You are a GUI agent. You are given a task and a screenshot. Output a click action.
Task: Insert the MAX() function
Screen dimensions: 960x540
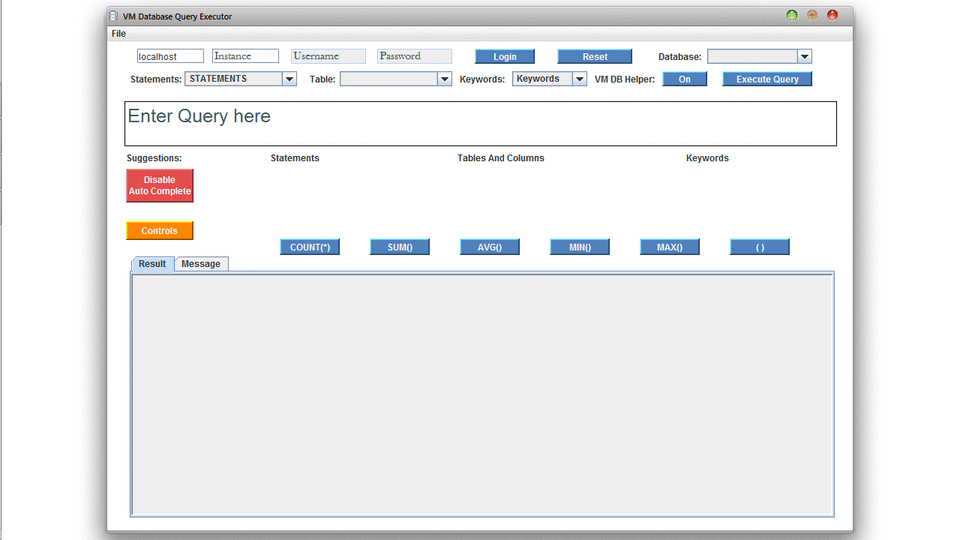point(669,247)
